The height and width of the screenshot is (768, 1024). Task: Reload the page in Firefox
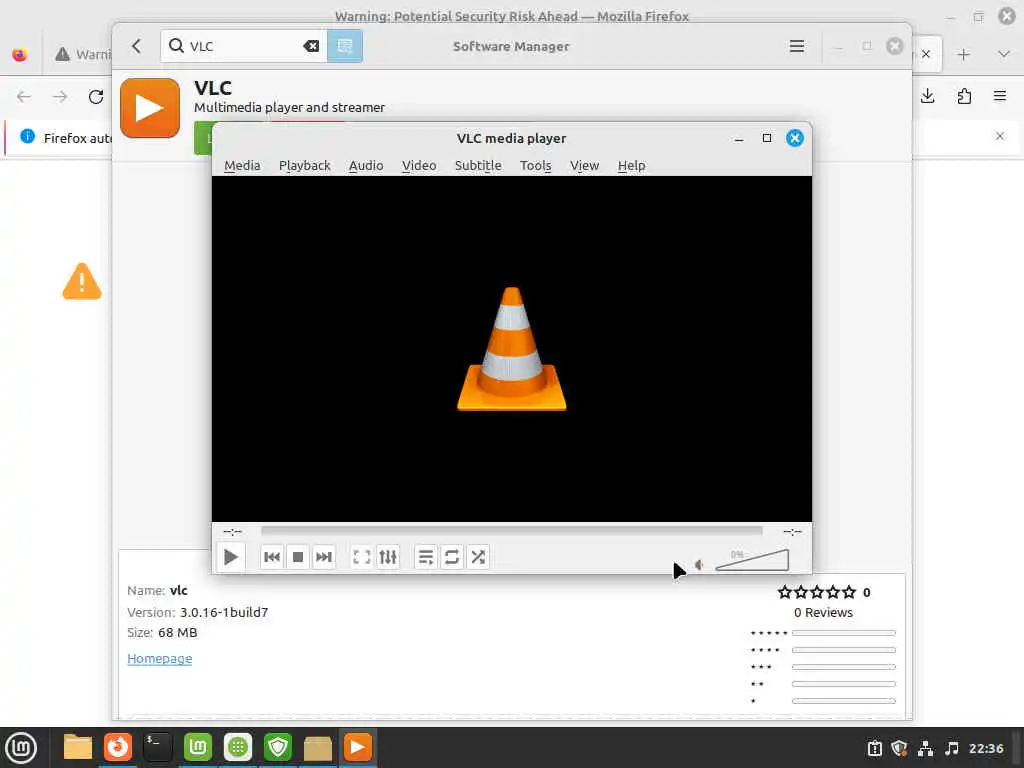point(96,97)
